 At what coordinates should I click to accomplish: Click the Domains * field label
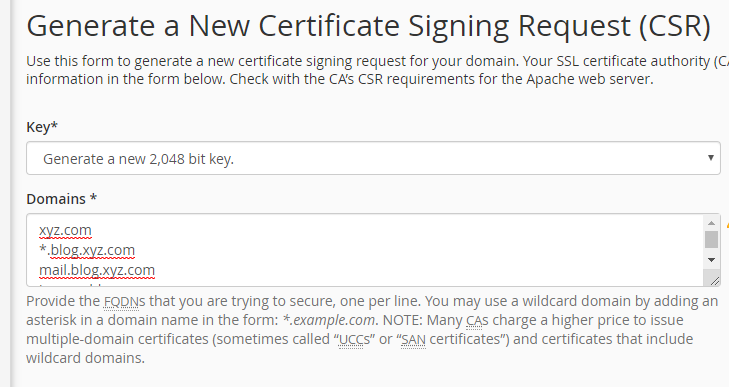pos(61,199)
